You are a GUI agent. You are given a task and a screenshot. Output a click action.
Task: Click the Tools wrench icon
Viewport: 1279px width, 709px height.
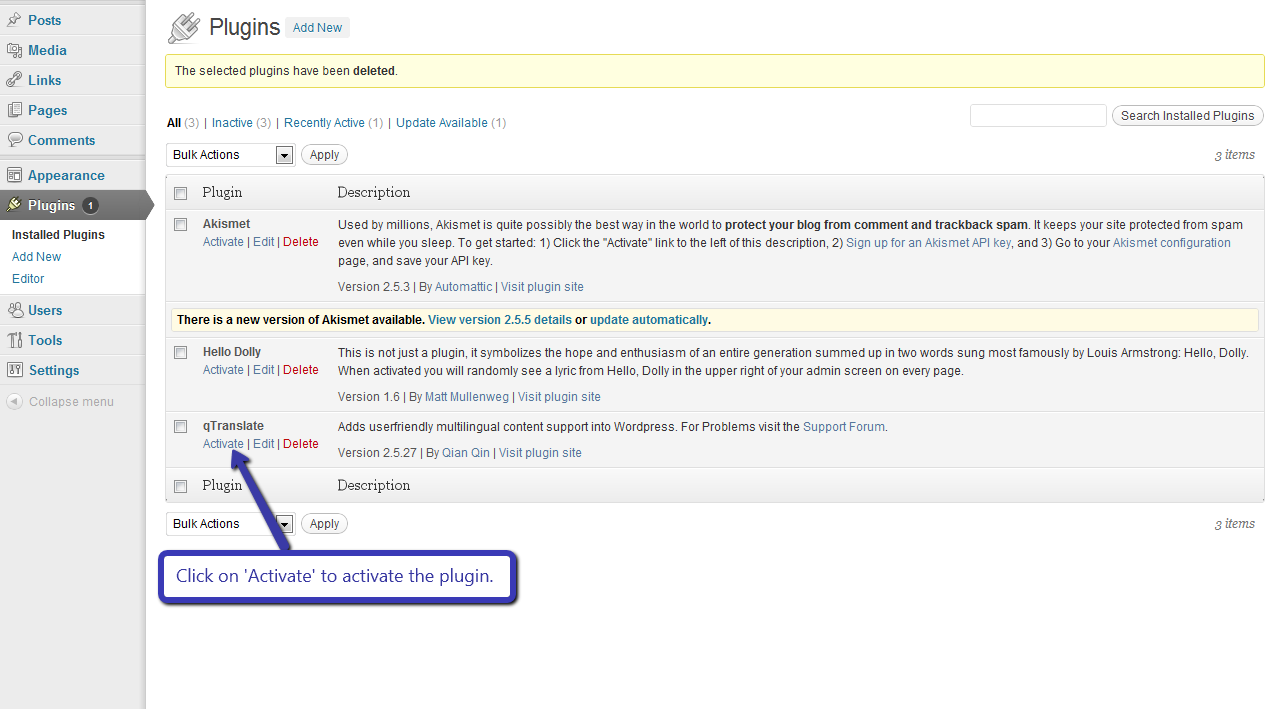coord(14,340)
